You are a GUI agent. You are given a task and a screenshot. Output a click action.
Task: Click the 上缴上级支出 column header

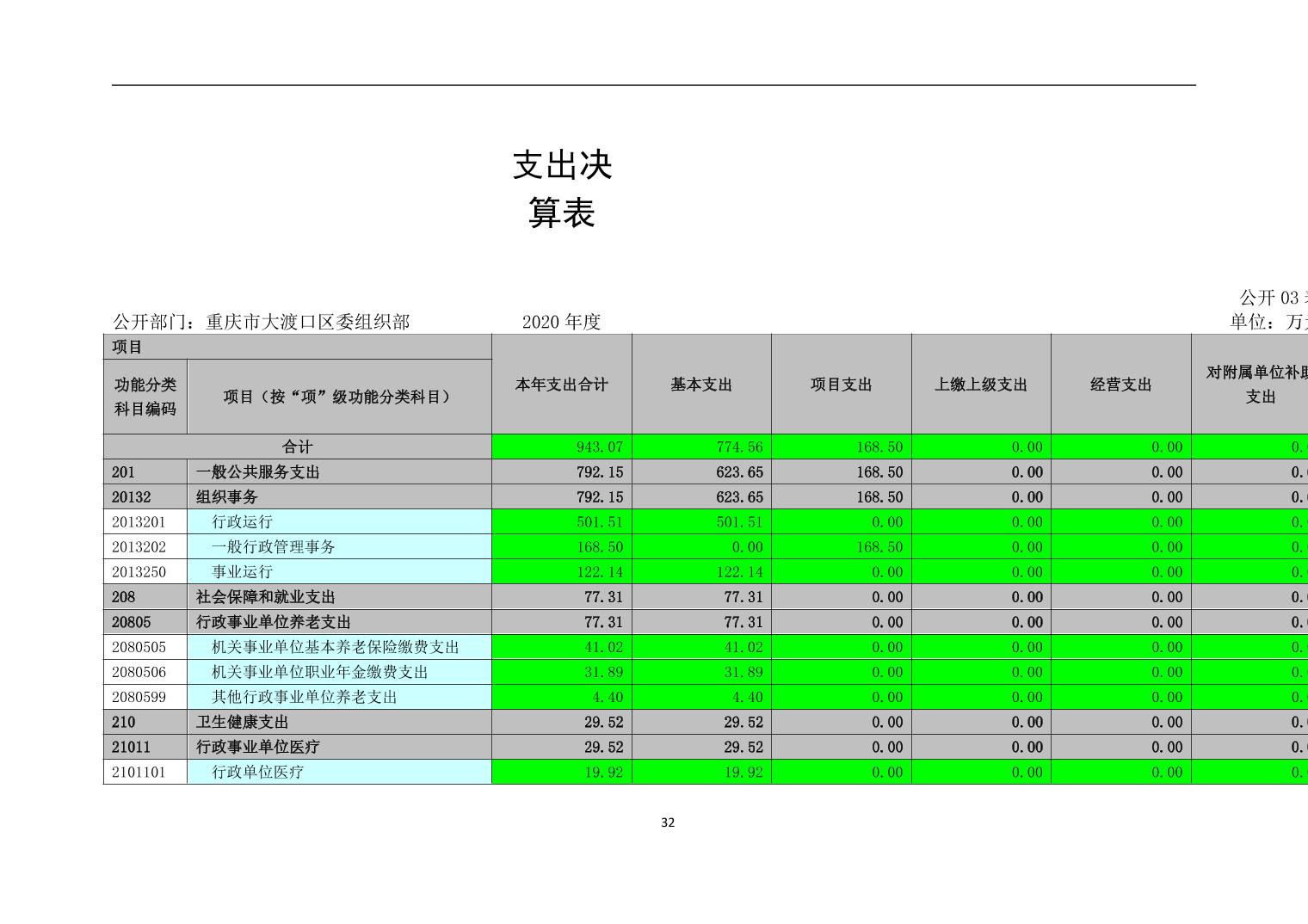click(x=981, y=385)
